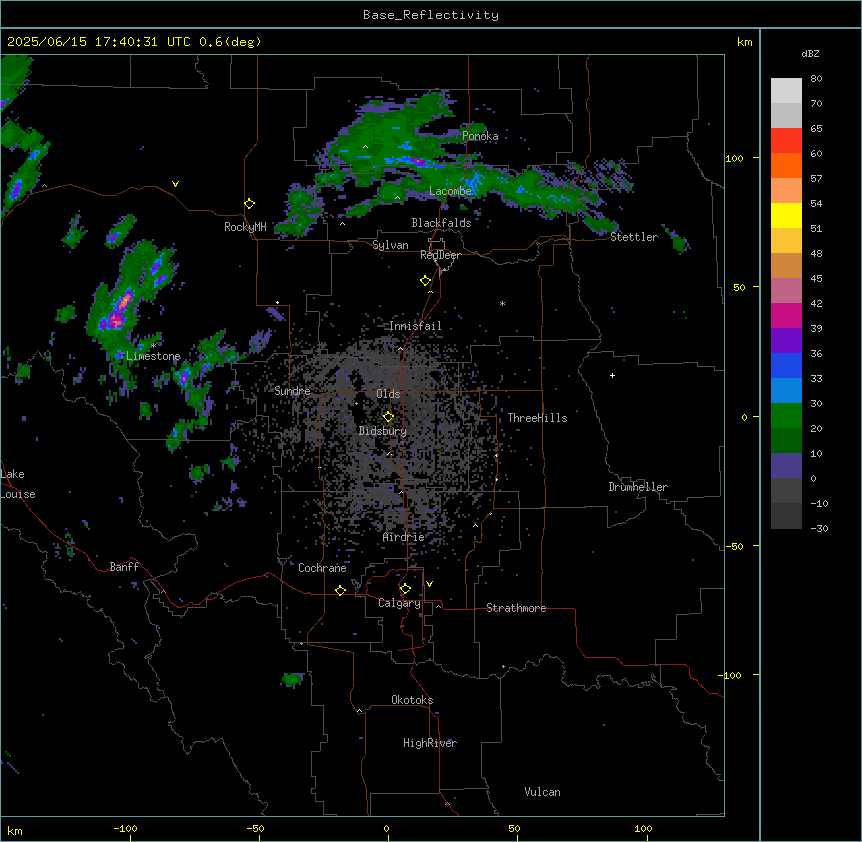Click the km unit label at bottom left
The width and height of the screenshot is (862, 842).
(15, 830)
